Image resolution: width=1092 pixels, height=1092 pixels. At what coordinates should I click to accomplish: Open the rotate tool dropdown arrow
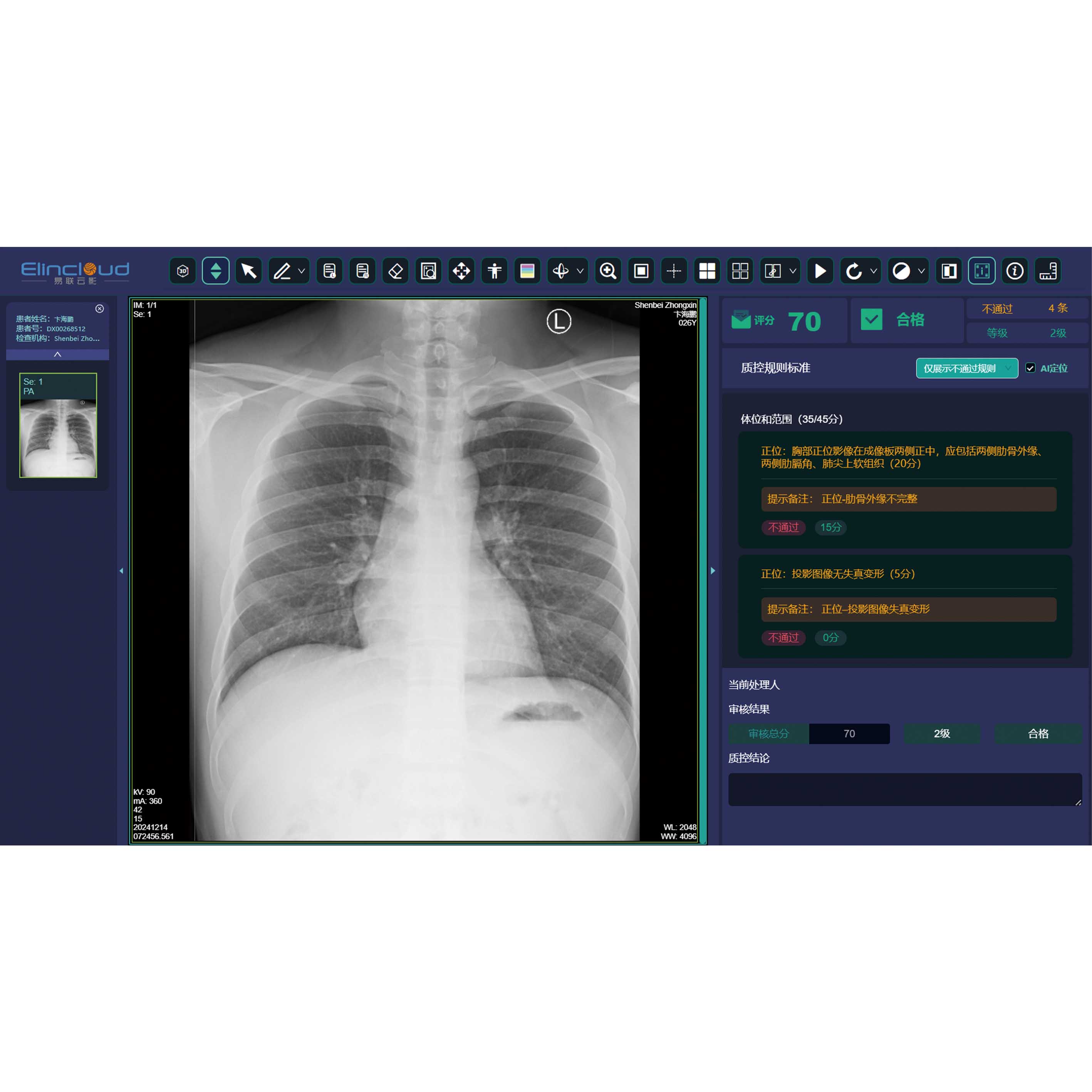(x=874, y=271)
